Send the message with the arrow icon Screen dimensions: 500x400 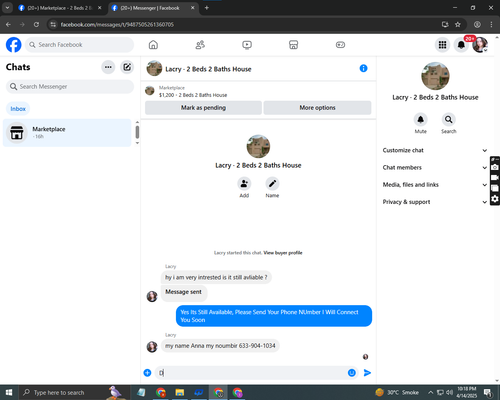pos(367,373)
